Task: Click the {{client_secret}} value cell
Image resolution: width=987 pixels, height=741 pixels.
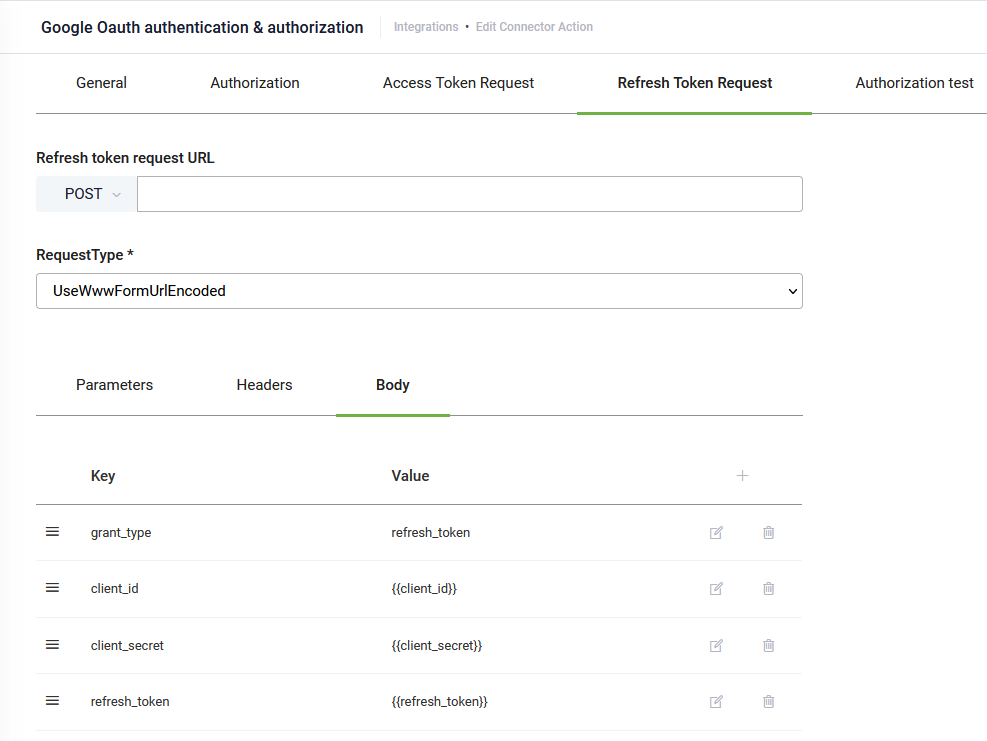Action: pyautogui.click(x=437, y=645)
